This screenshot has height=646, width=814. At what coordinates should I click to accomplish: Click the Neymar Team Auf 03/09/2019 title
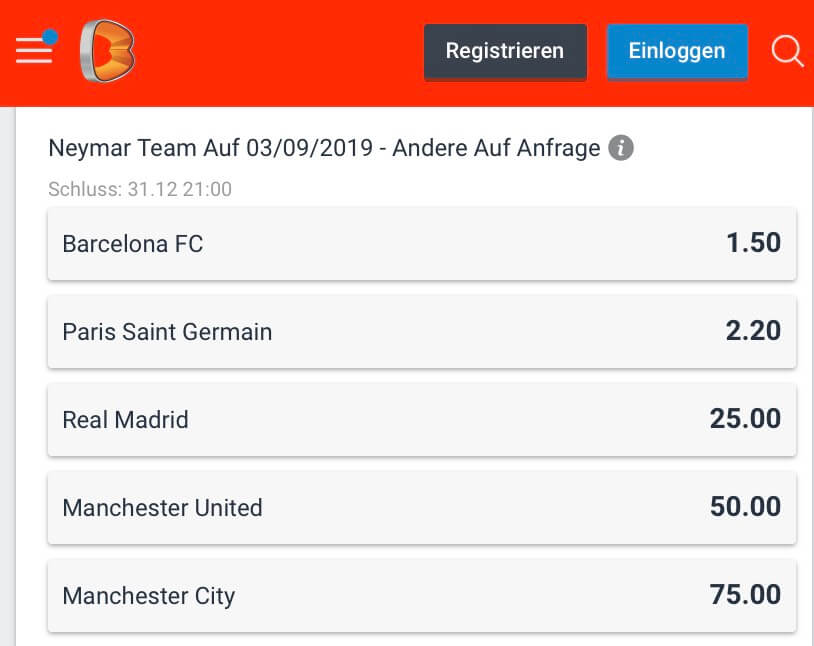211,148
